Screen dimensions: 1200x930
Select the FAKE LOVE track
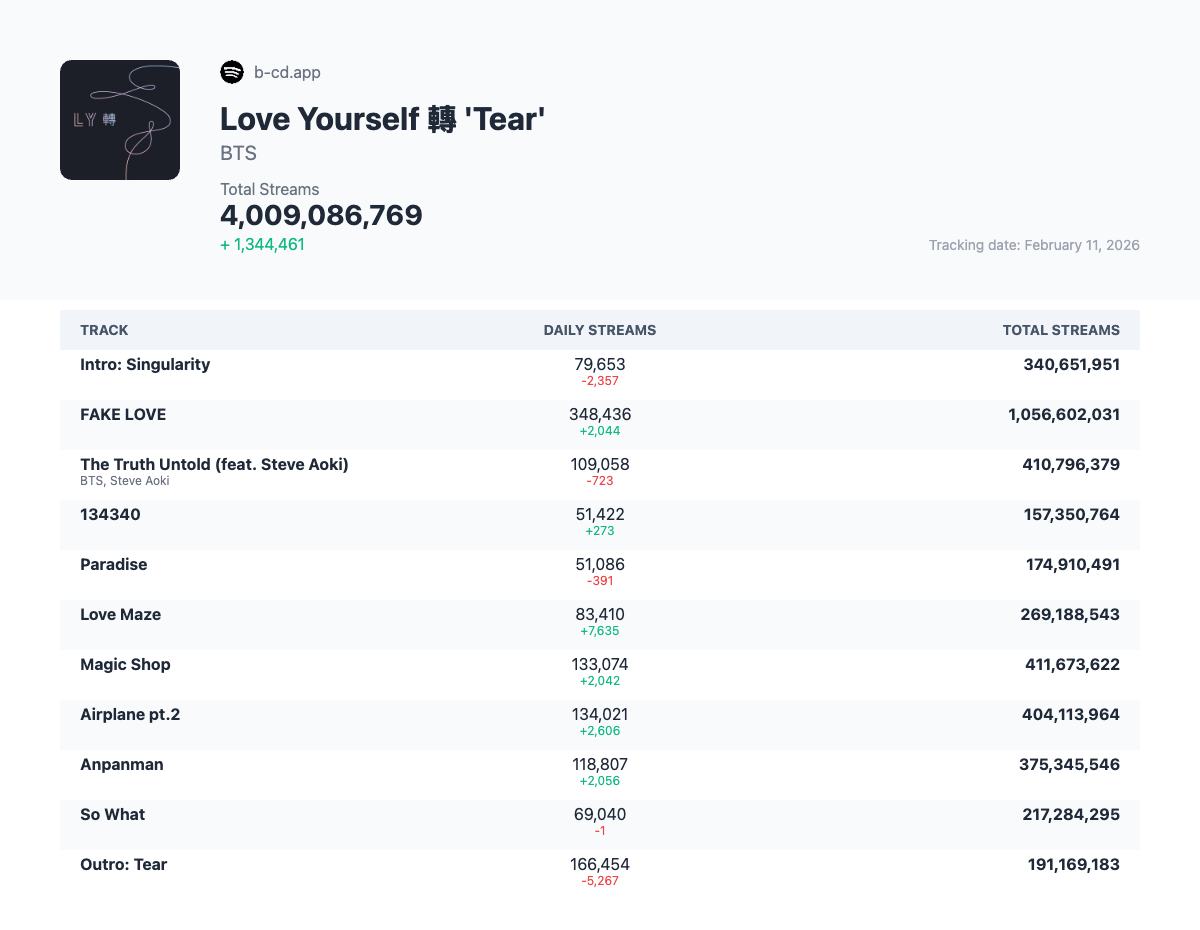pos(123,415)
